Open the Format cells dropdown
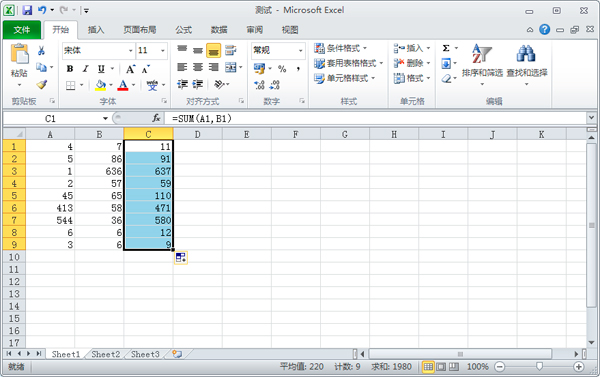600x377 pixels. [x=412, y=78]
